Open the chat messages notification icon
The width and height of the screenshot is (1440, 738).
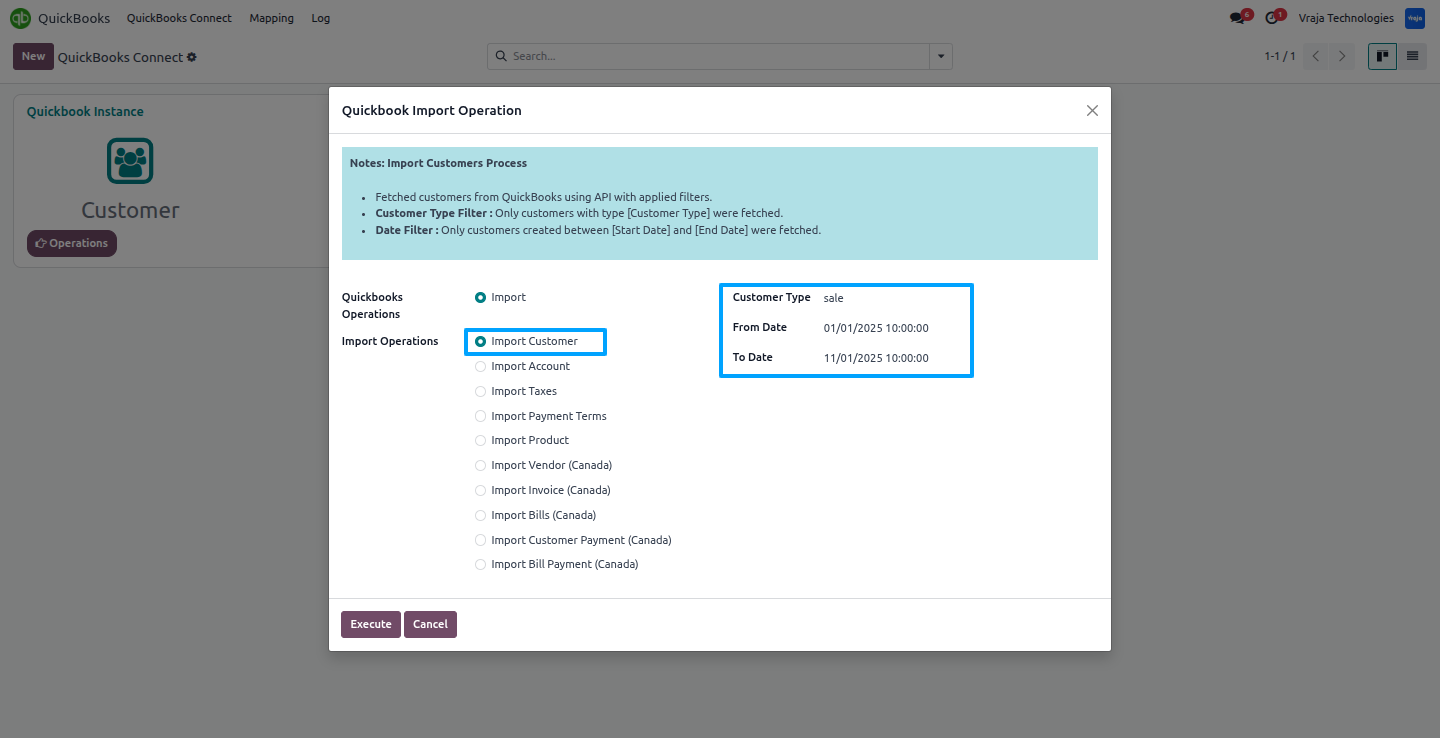(1237, 18)
